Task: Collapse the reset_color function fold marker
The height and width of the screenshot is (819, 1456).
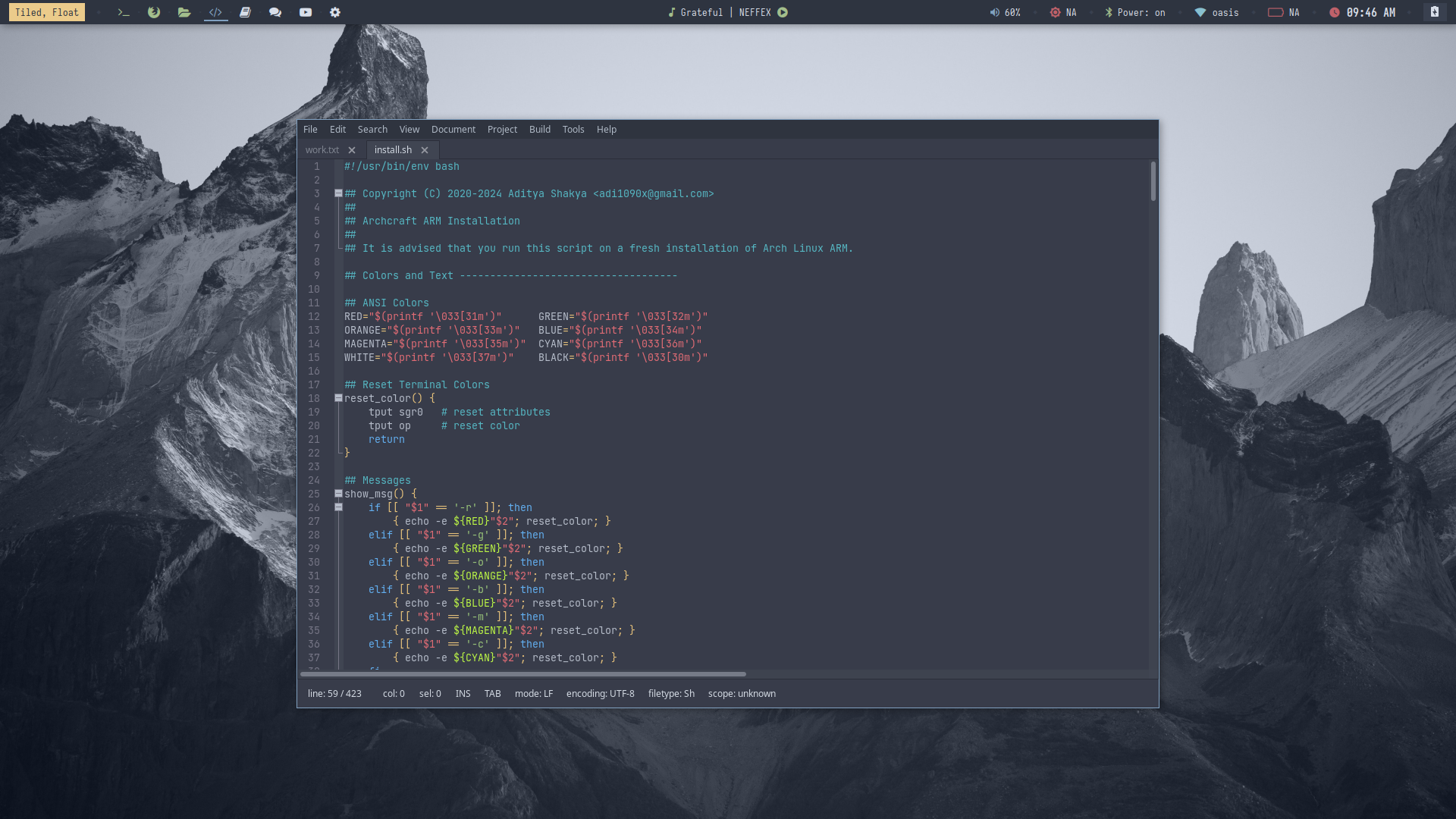Action: 338,398
